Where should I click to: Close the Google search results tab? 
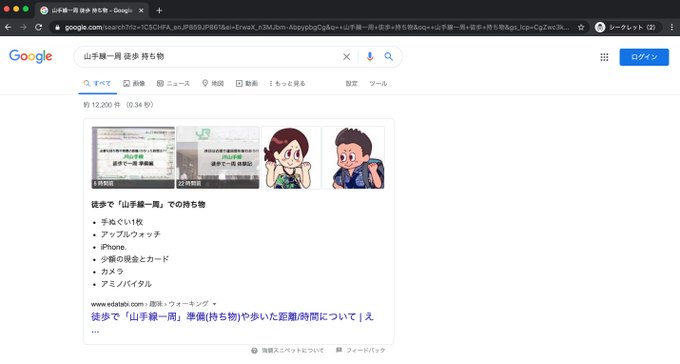[x=141, y=10]
